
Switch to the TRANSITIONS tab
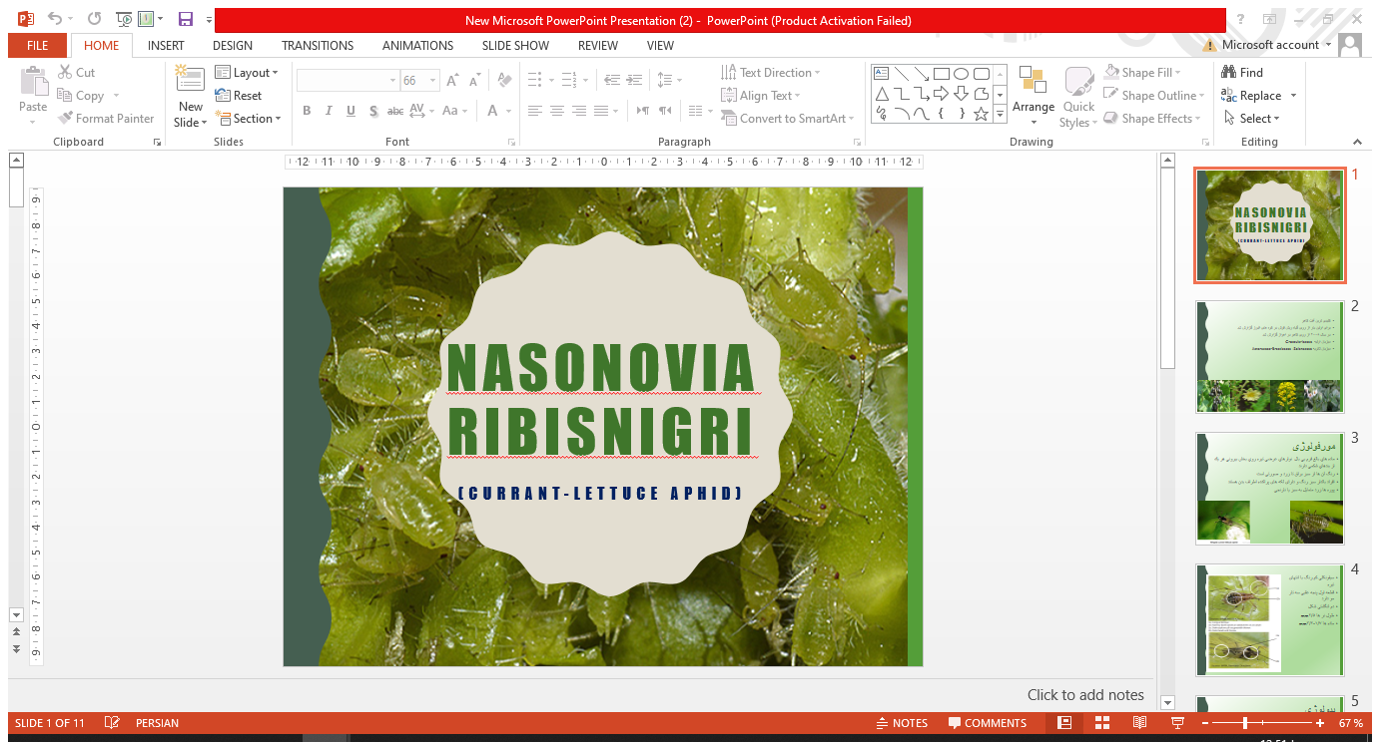(x=317, y=45)
